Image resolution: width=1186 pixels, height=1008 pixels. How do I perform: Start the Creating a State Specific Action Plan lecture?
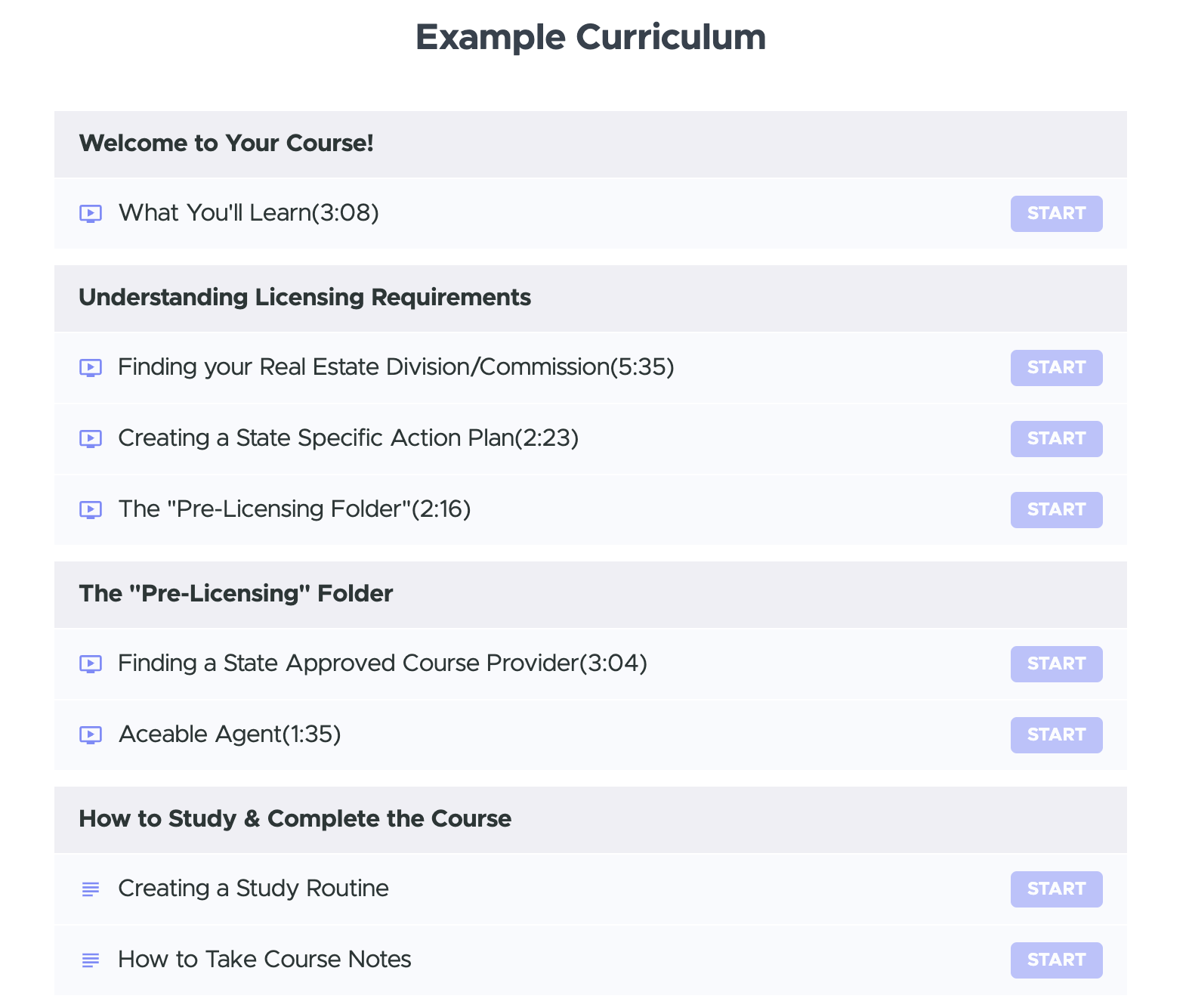pos(1056,439)
